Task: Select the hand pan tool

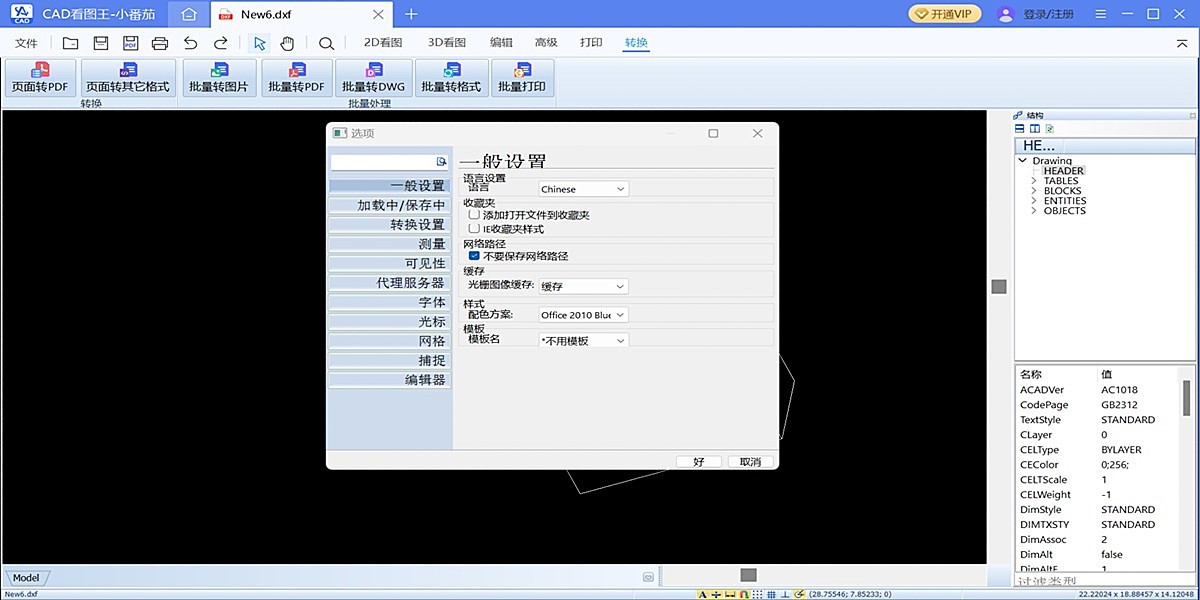Action: pos(287,43)
